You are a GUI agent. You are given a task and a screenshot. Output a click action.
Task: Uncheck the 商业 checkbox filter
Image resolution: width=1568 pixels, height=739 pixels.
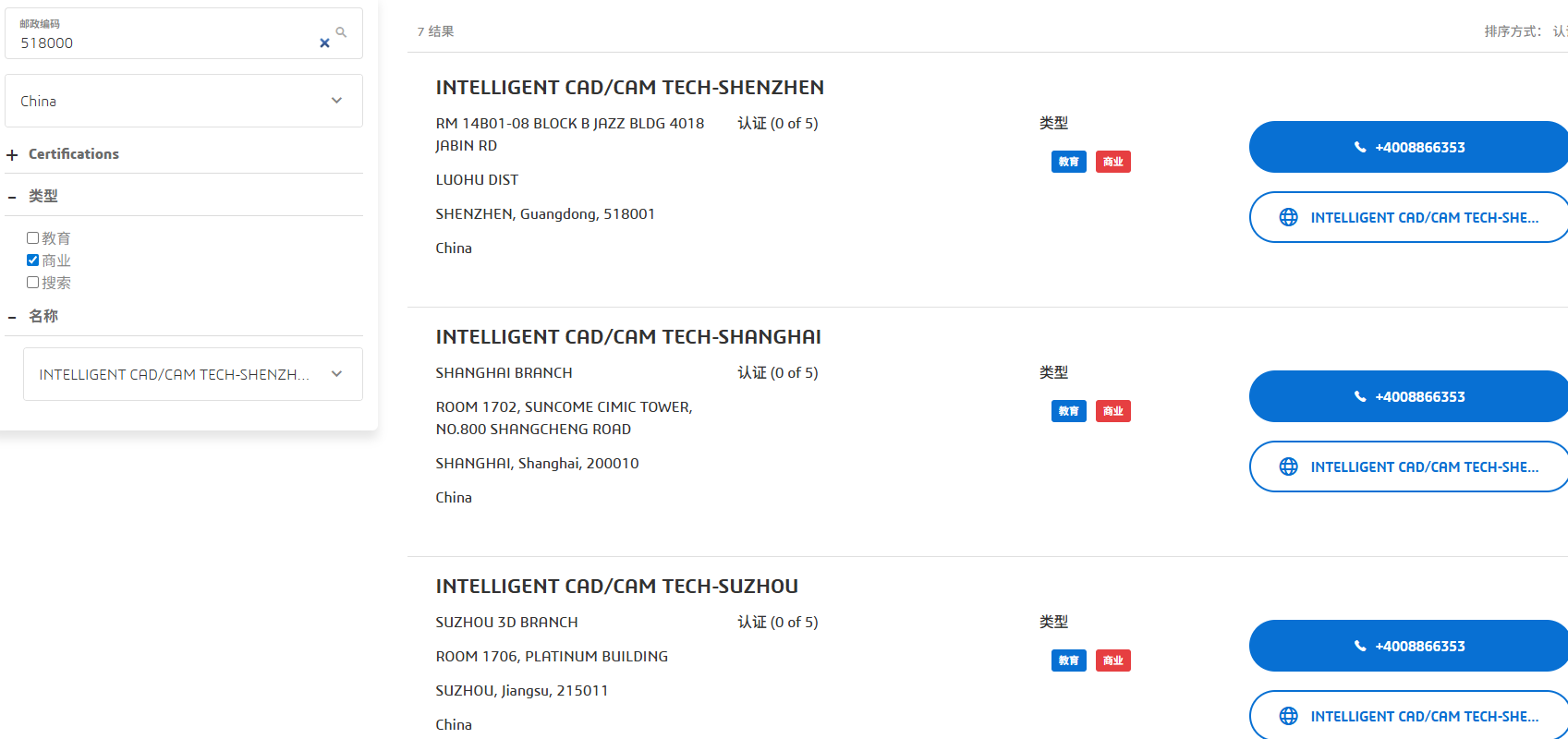[x=32, y=260]
